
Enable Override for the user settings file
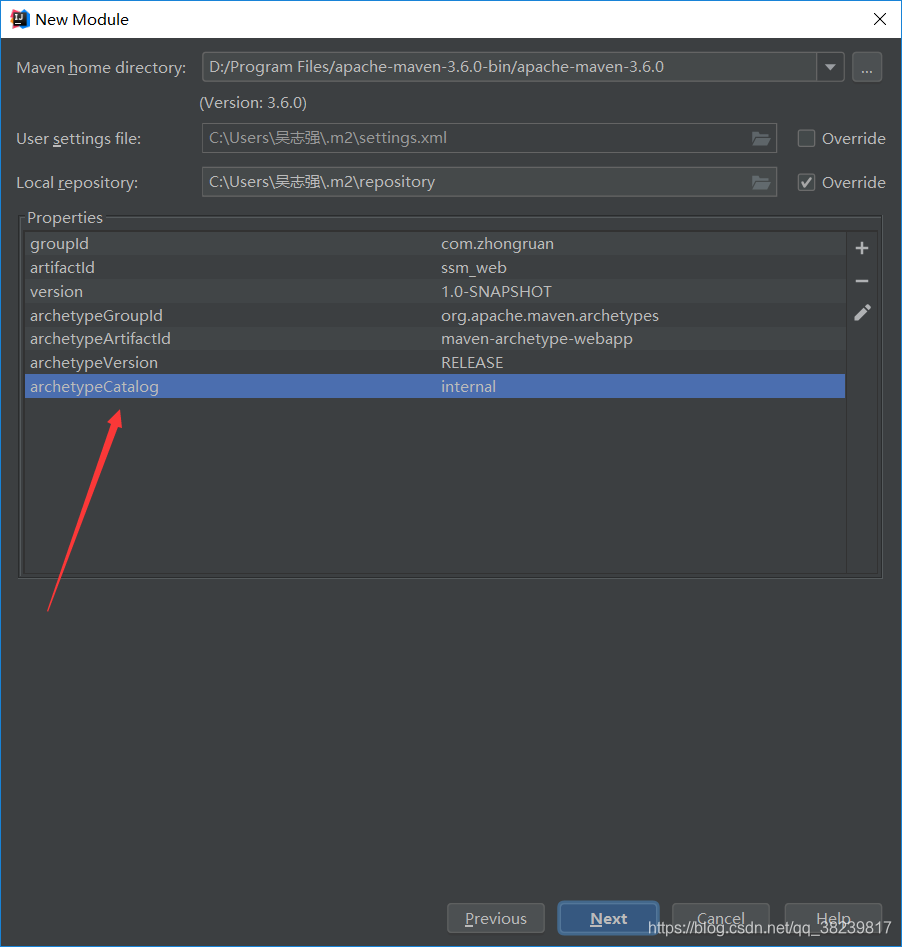806,138
